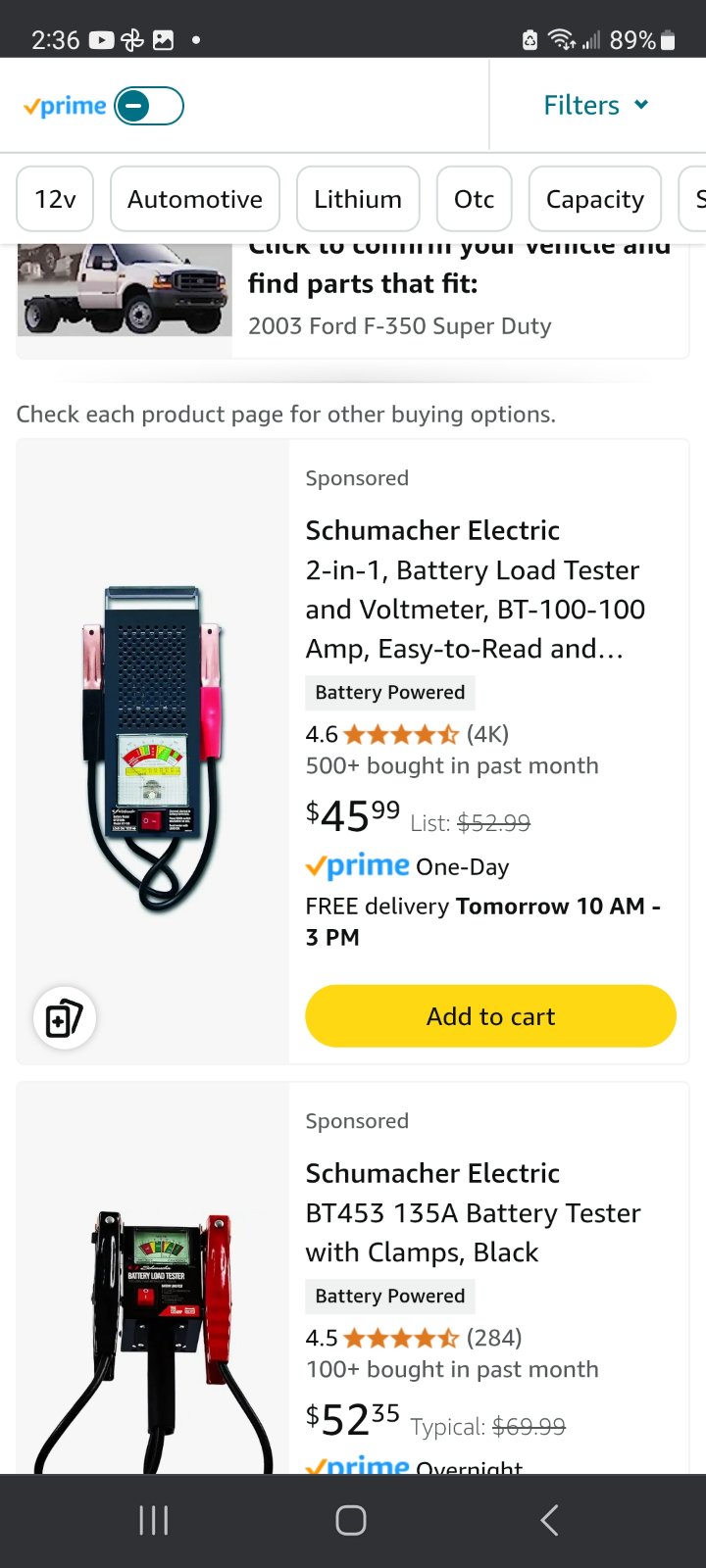This screenshot has height=1568, width=706.
Task: Open star ratings for the BT453 tester
Action: [x=401, y=1338]
